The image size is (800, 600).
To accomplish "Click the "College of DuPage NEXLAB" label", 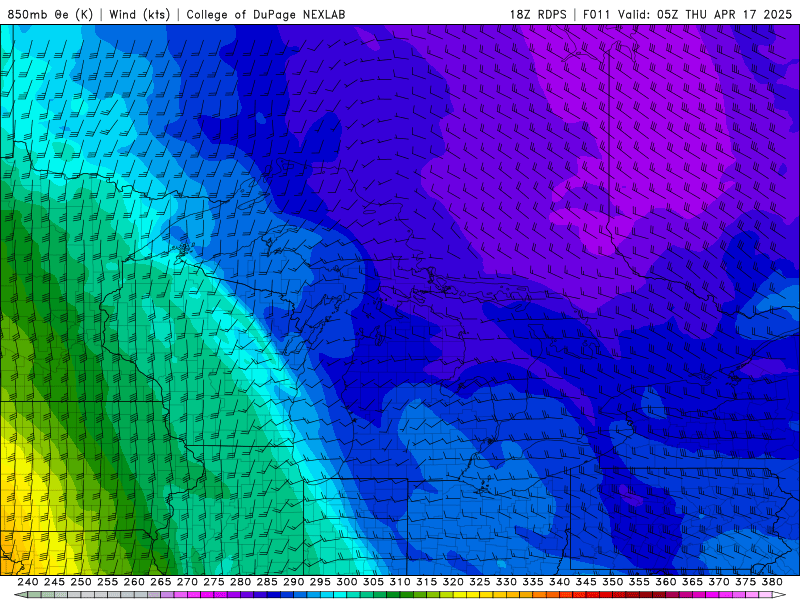I will tap(266, 14).
